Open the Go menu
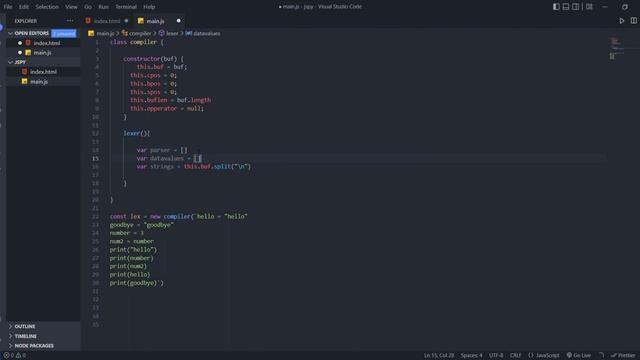Image resolution: width=640 pixels, height=360 pixels. [x=88, y=7]
